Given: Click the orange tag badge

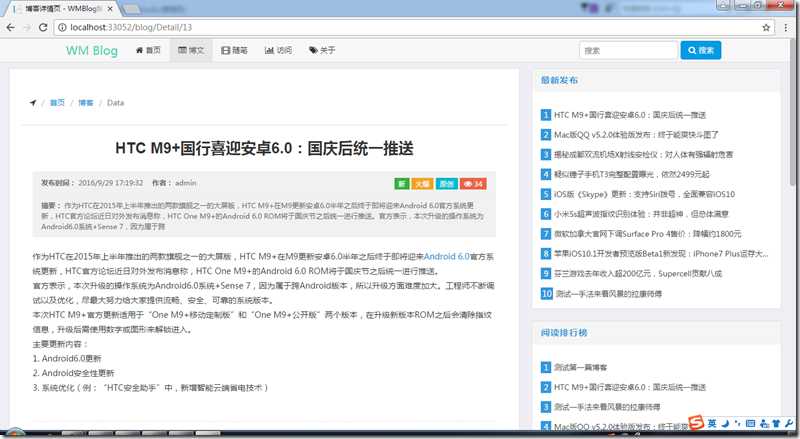Looking at the screenshot, I should coord(422,184).
